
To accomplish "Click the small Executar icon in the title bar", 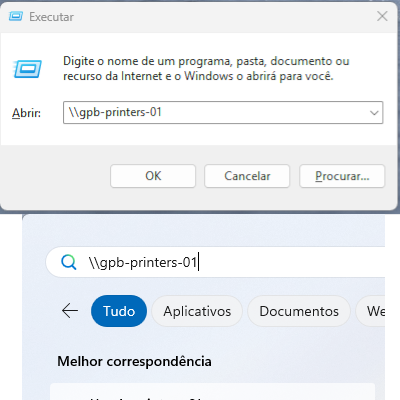I will click(16, 16).
